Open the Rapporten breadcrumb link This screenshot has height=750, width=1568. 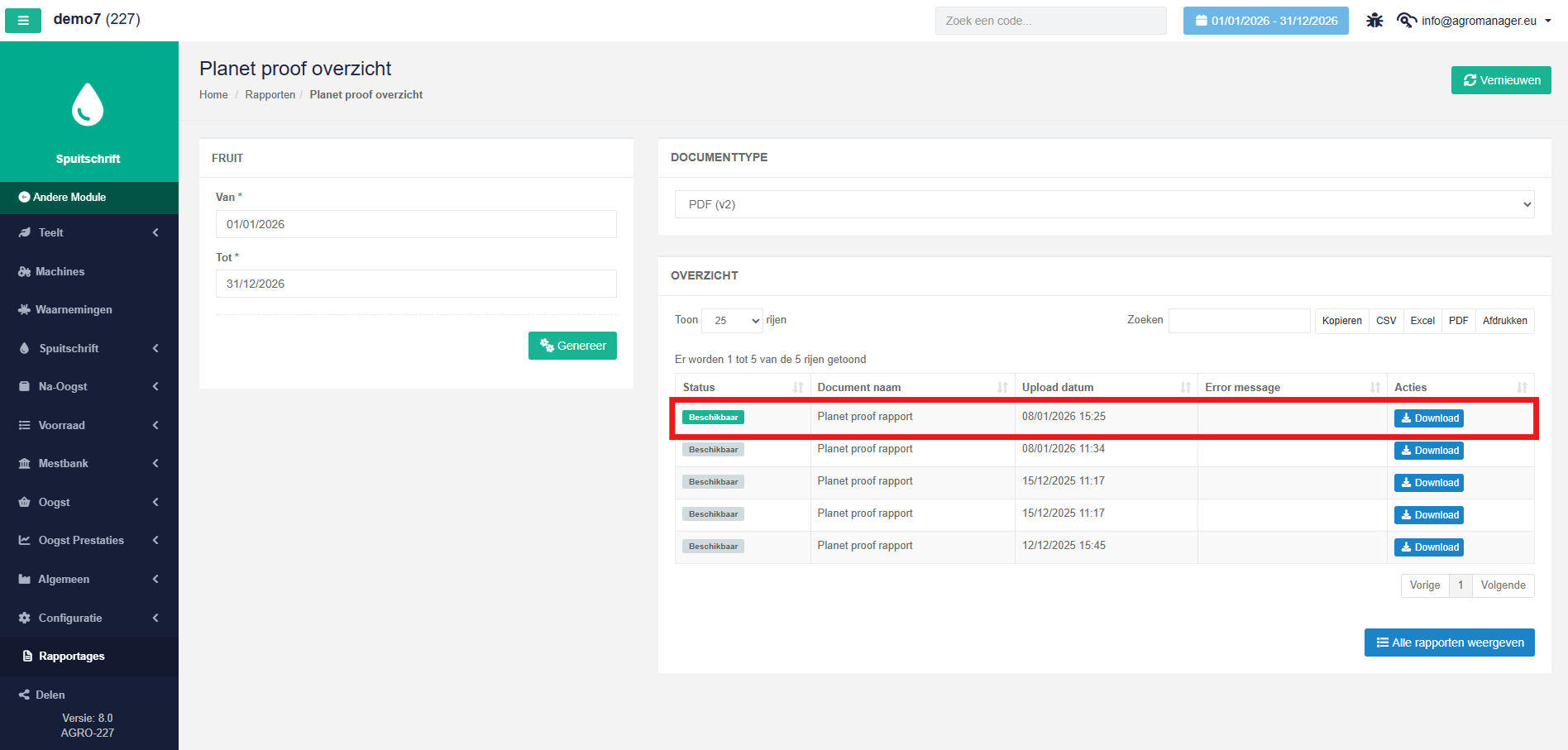pyautogui.click(x=270, y=95)
